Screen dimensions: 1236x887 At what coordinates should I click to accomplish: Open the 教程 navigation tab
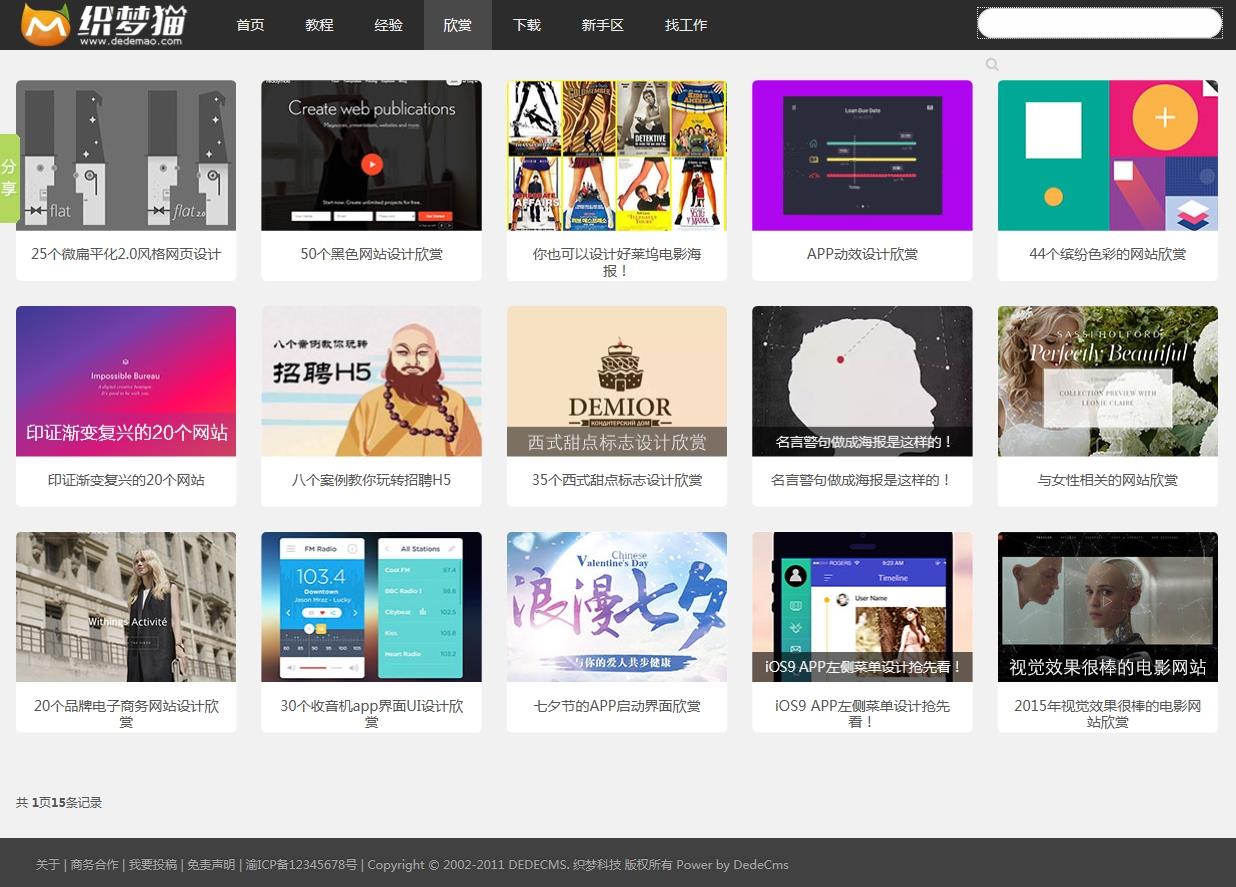click(x=319, y=25)
